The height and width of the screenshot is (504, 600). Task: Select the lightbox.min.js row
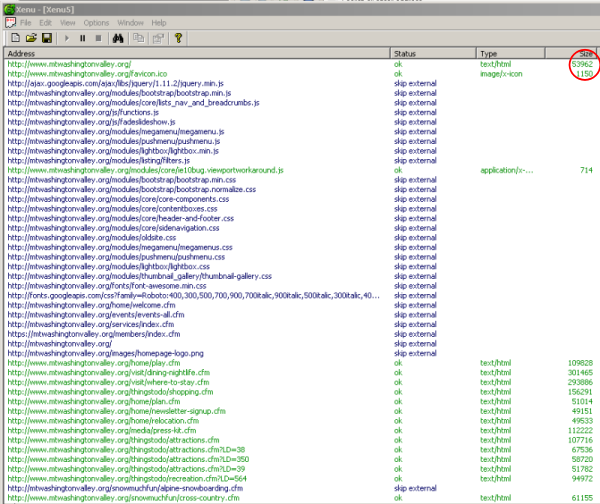300,151
